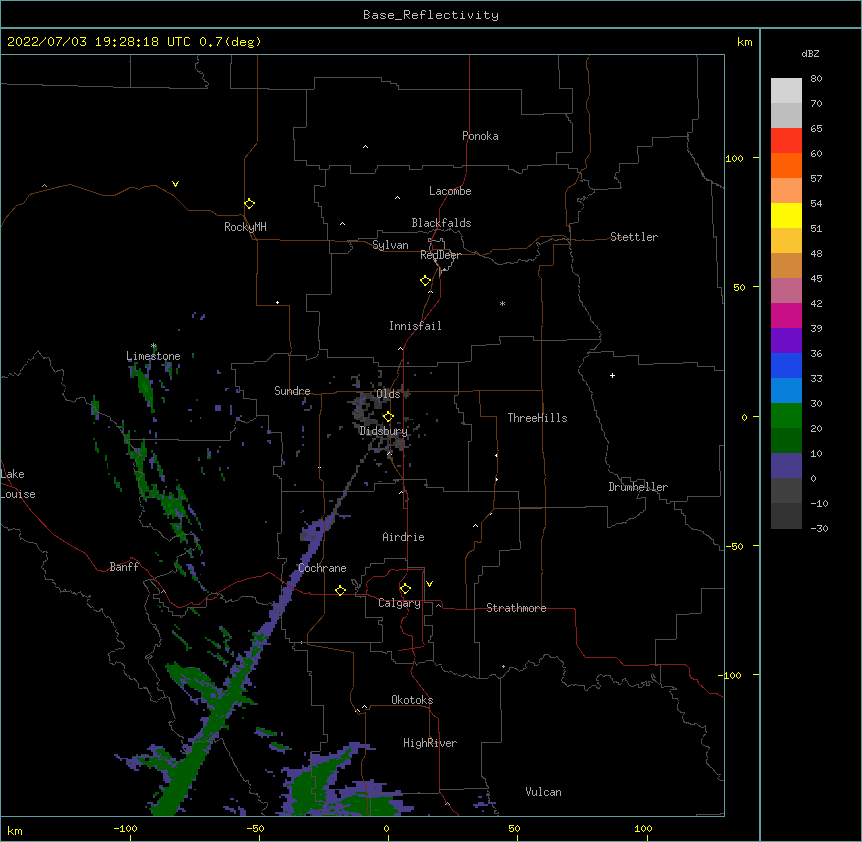Click the white asterisk marker above Limestone
The image size is (862, 842).
click(x=154, y=346)
